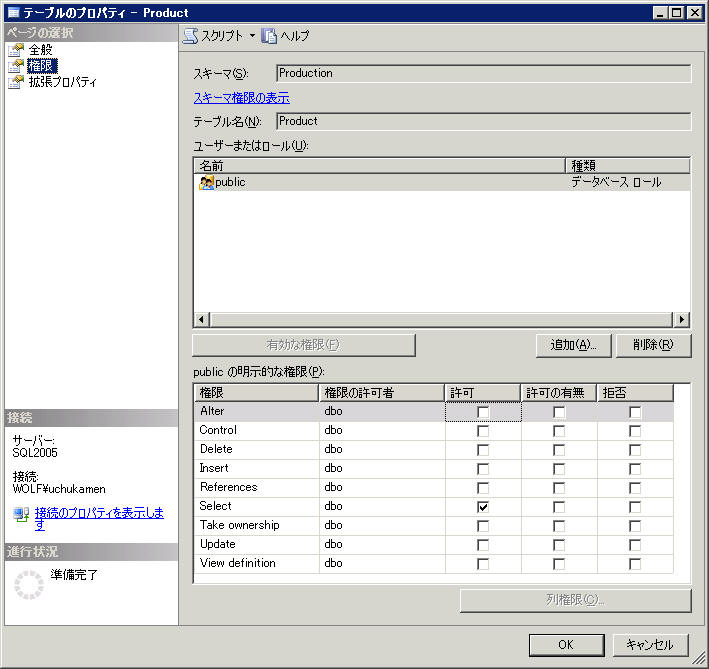Uncheck 許可 for Select
709x669 pixels.
pos(483,507)
